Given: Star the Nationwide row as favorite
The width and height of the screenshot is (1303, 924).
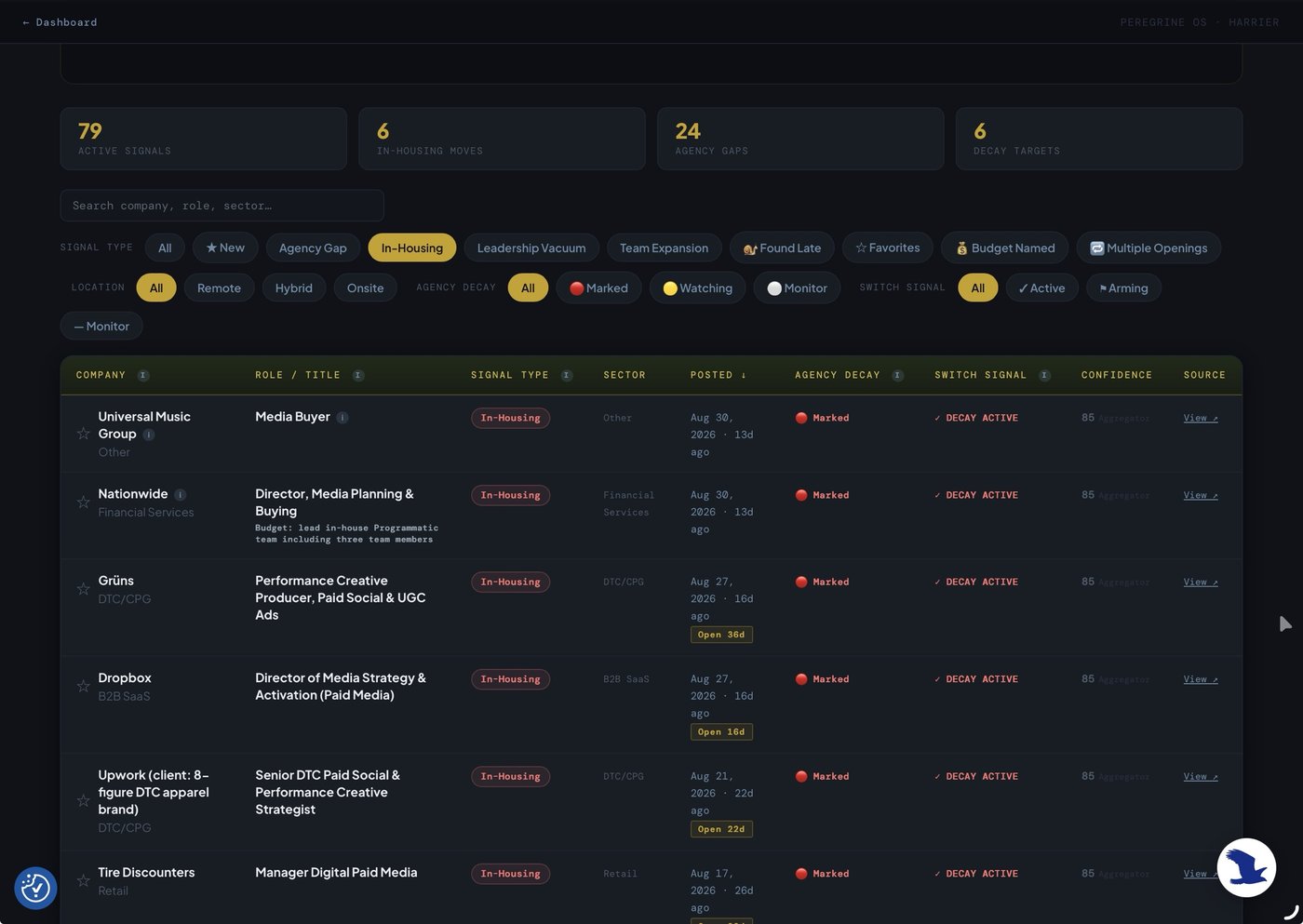Looking at the screenshot, I should click(x=83, y=502).
